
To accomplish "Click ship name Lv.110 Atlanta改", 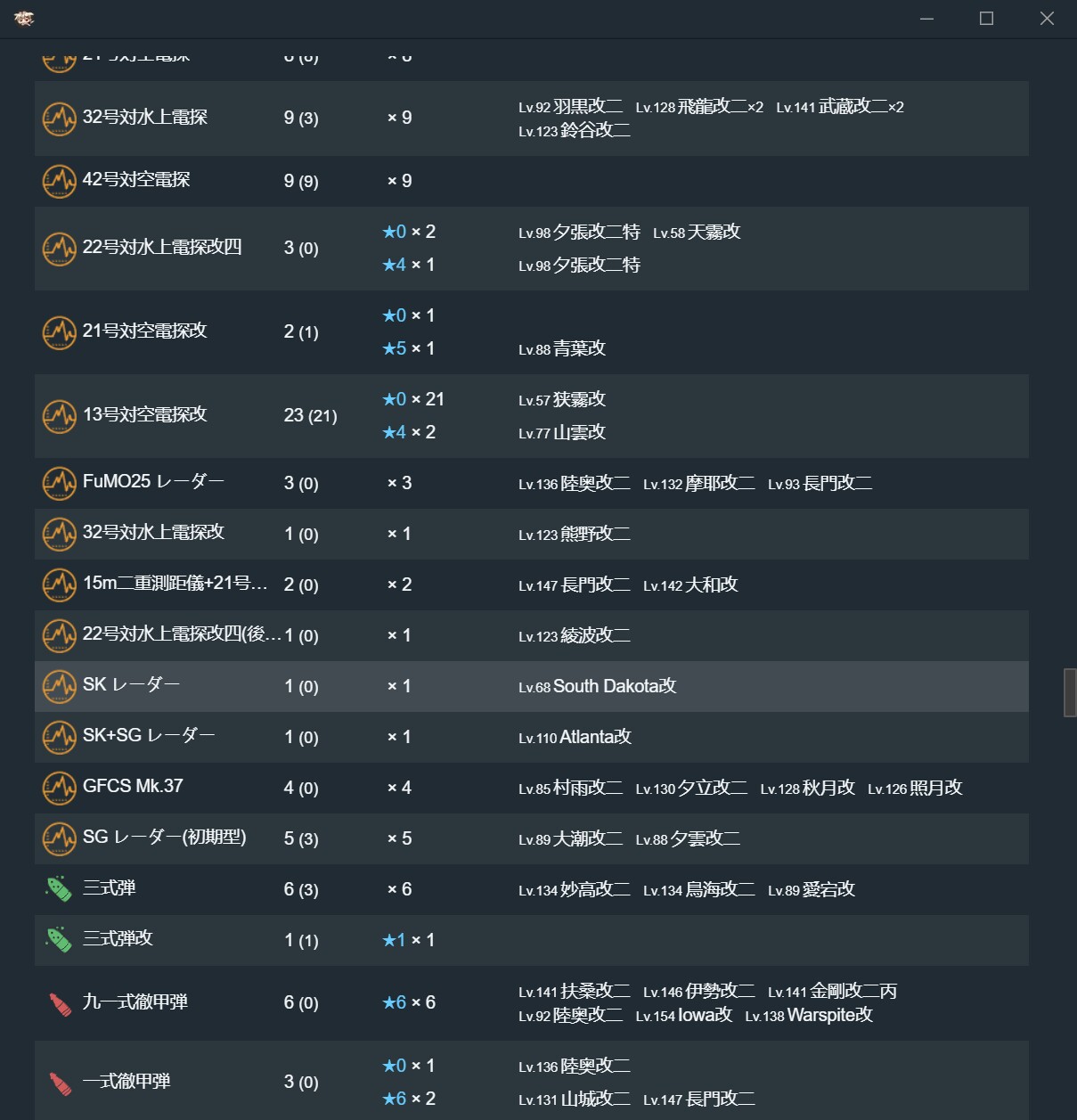I will pyautogui.click(x=575, y=737).
